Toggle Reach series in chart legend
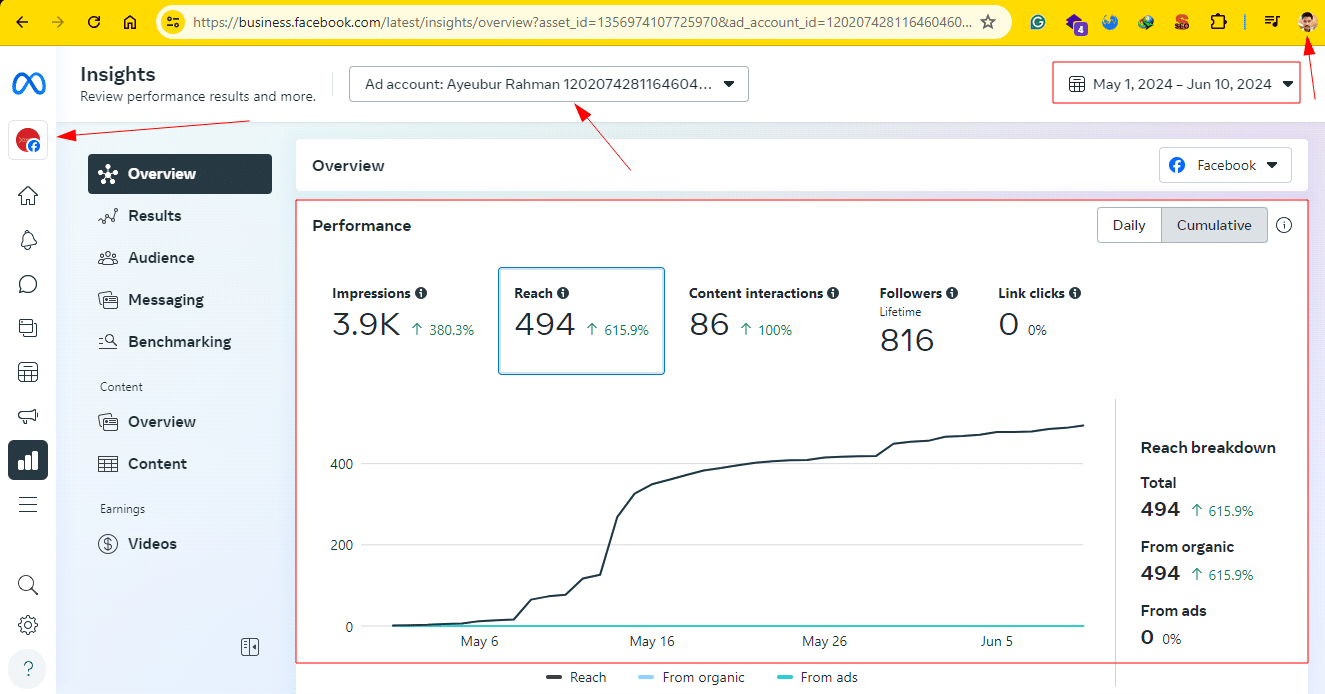 (x=576, y=677)
